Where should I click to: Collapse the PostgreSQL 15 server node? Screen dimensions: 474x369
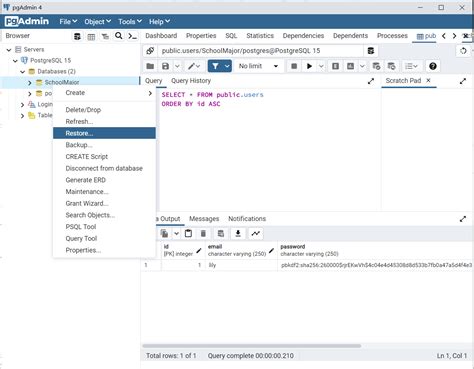(x=15, y=61)
